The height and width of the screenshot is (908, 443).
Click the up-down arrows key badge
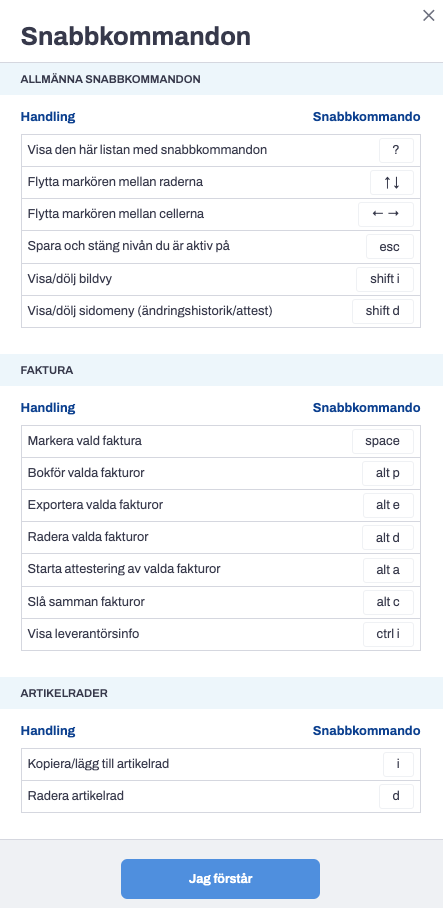[392, 182]
